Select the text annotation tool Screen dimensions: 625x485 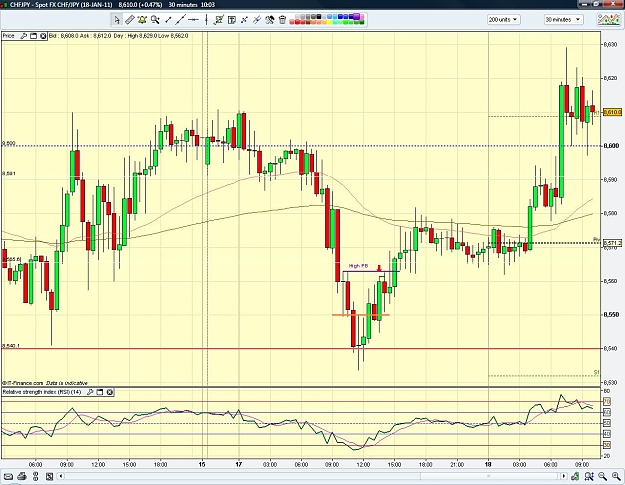pos(232,20)
